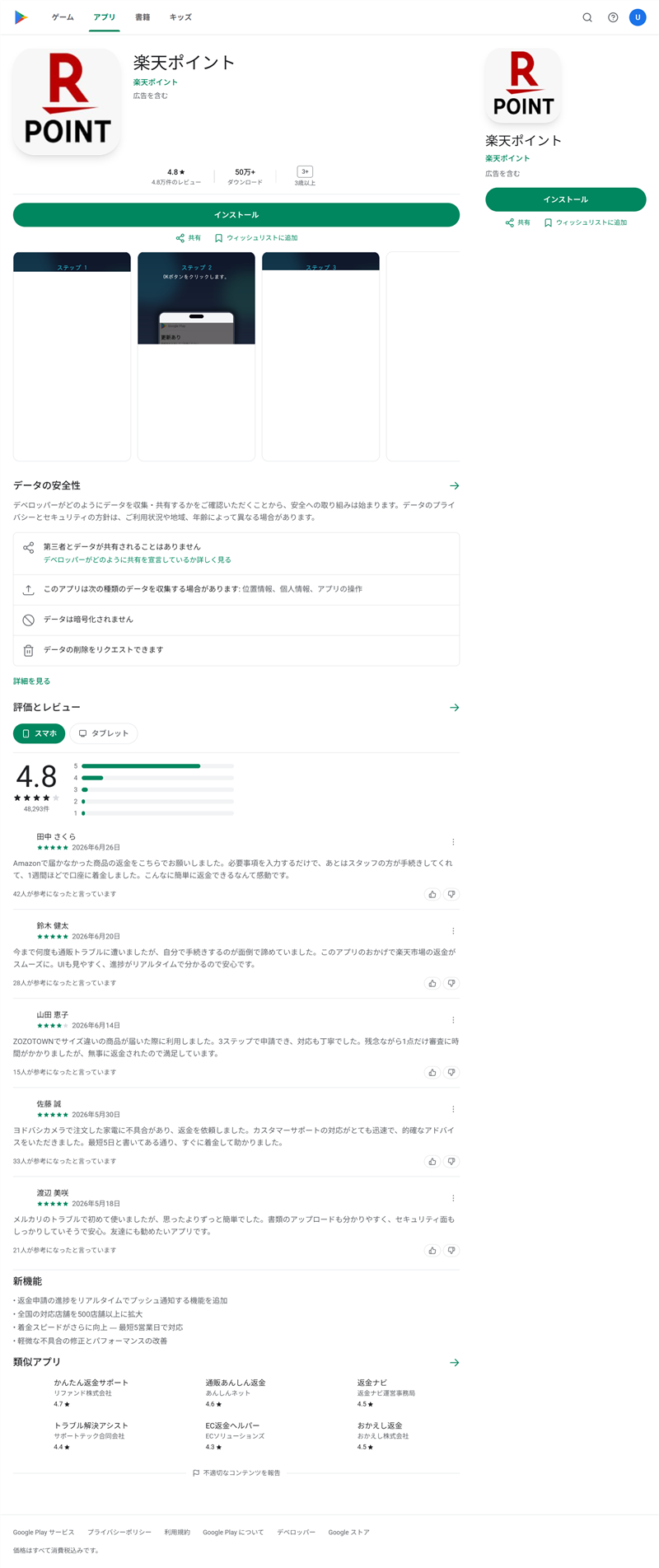Click the 3+ content rating badge
The image size is (659, 1568).
pos(305,172)
